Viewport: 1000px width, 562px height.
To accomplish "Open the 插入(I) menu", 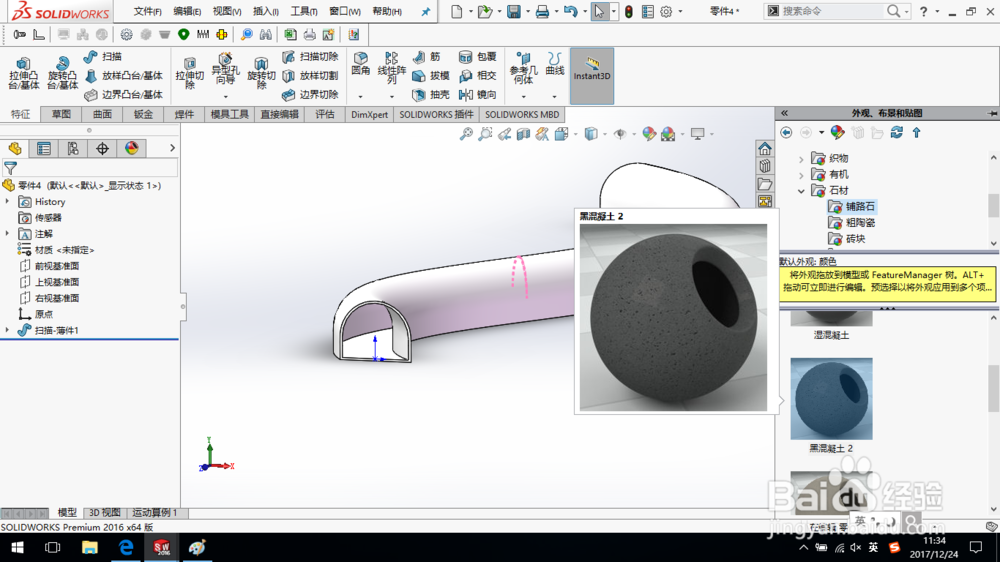I will coord(265,11).
